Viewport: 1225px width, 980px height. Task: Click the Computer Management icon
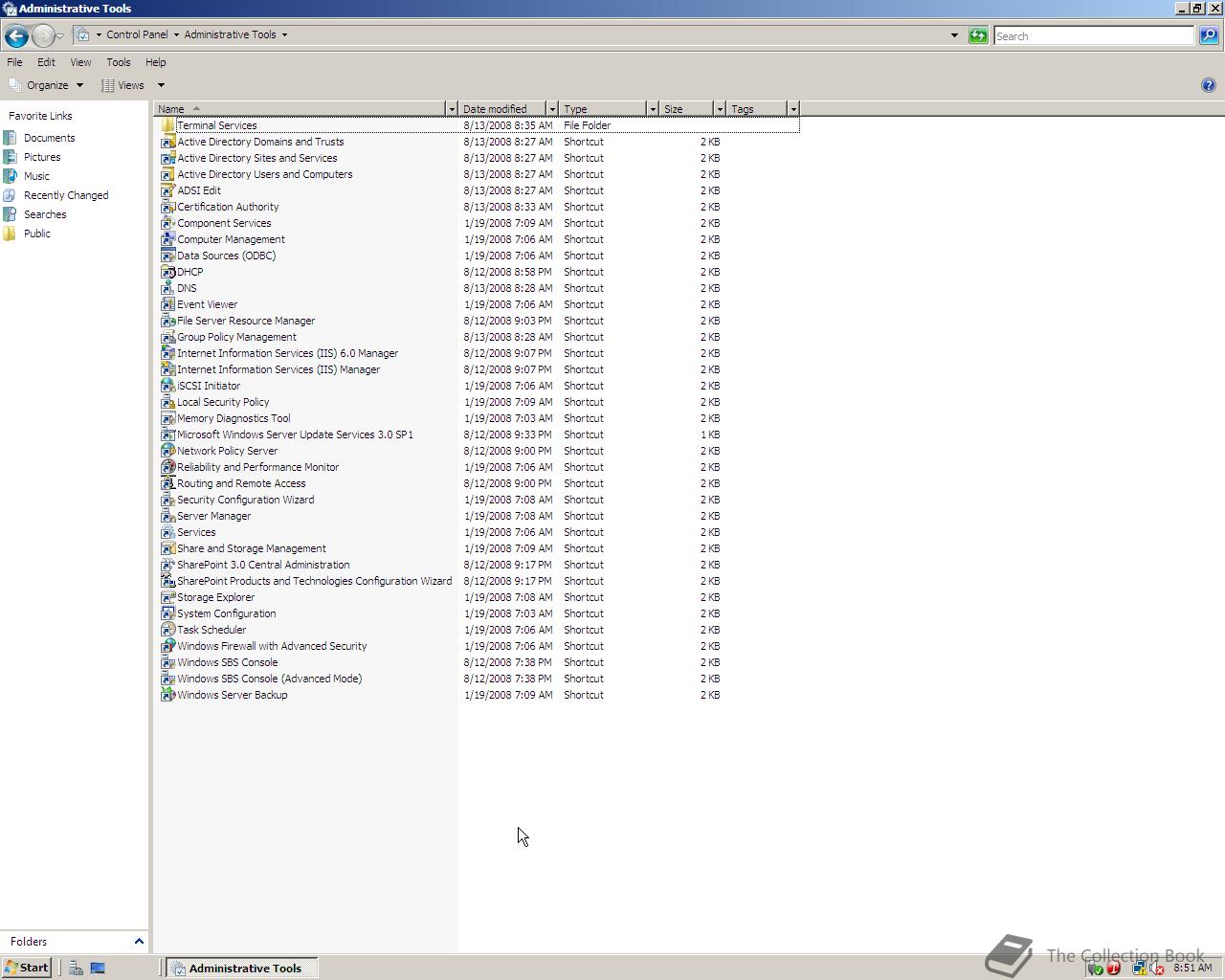(x=167, y=239)
